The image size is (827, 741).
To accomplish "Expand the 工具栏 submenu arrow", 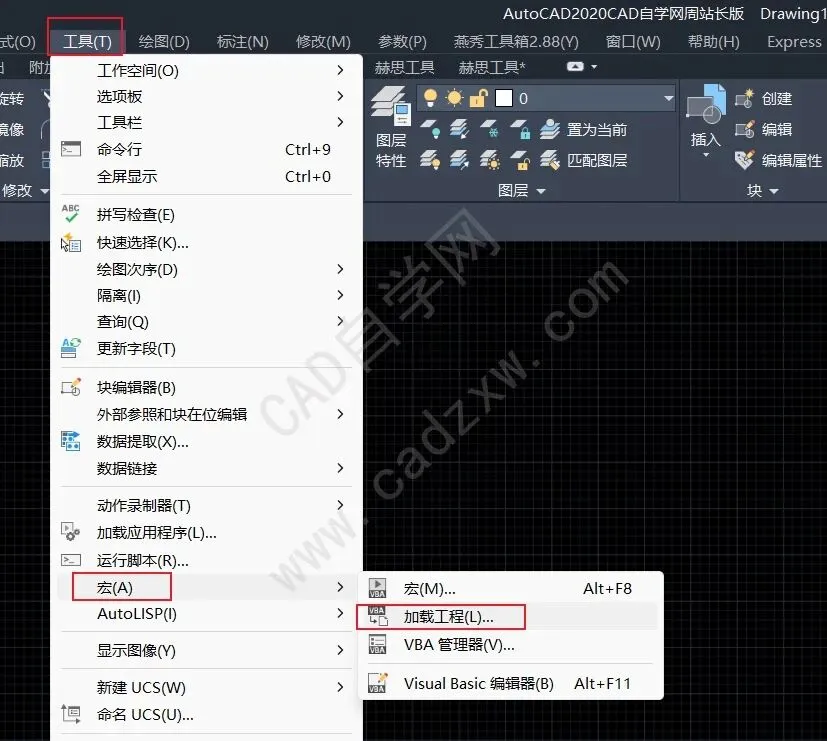I will 340,122.
